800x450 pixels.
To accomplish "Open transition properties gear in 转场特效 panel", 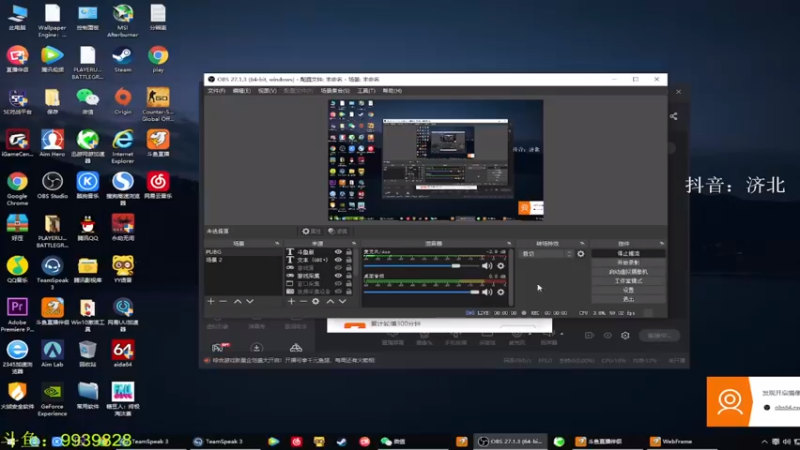I will coord(581,254).
